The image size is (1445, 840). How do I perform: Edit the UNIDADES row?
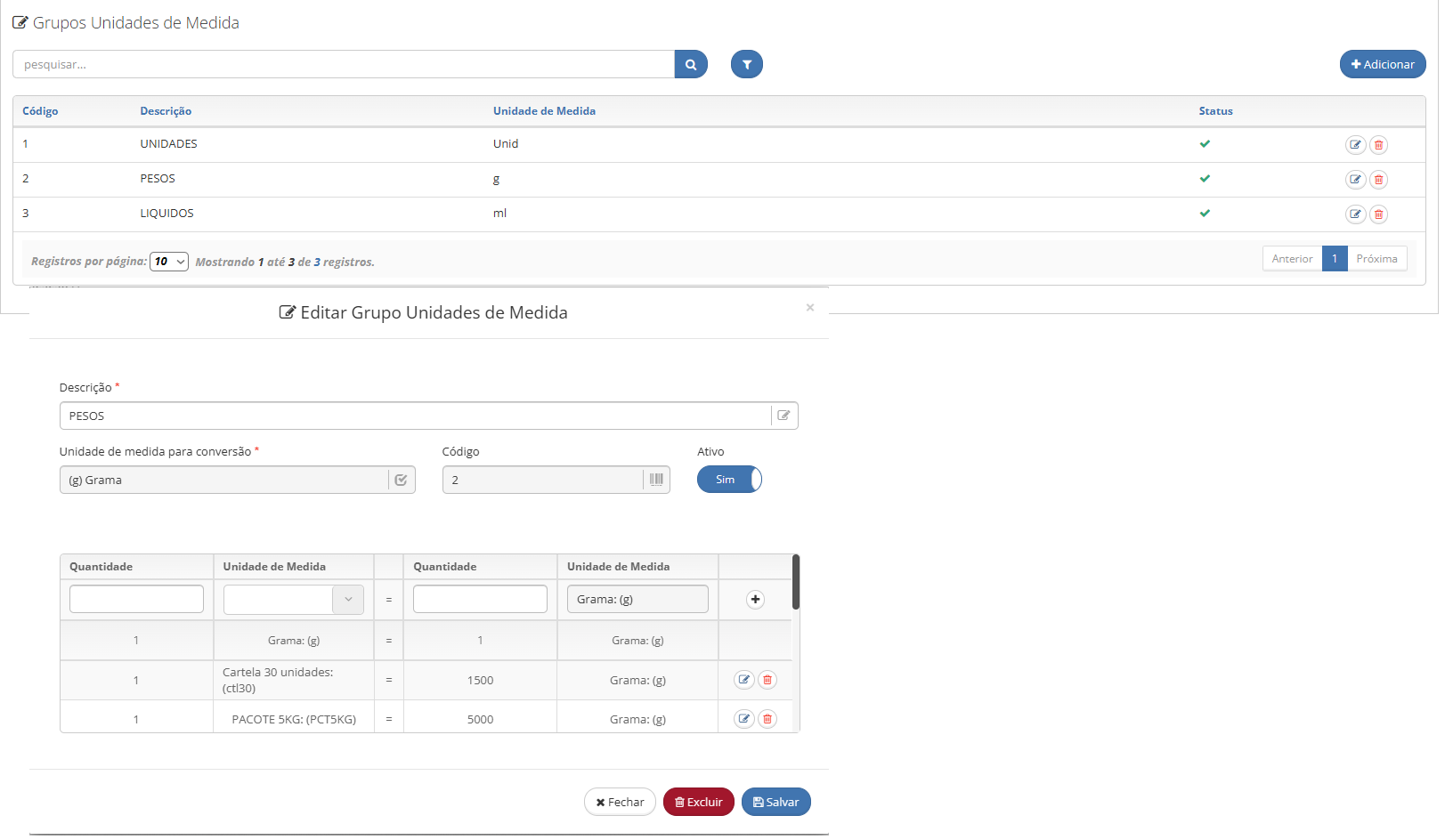[1355, 144]
